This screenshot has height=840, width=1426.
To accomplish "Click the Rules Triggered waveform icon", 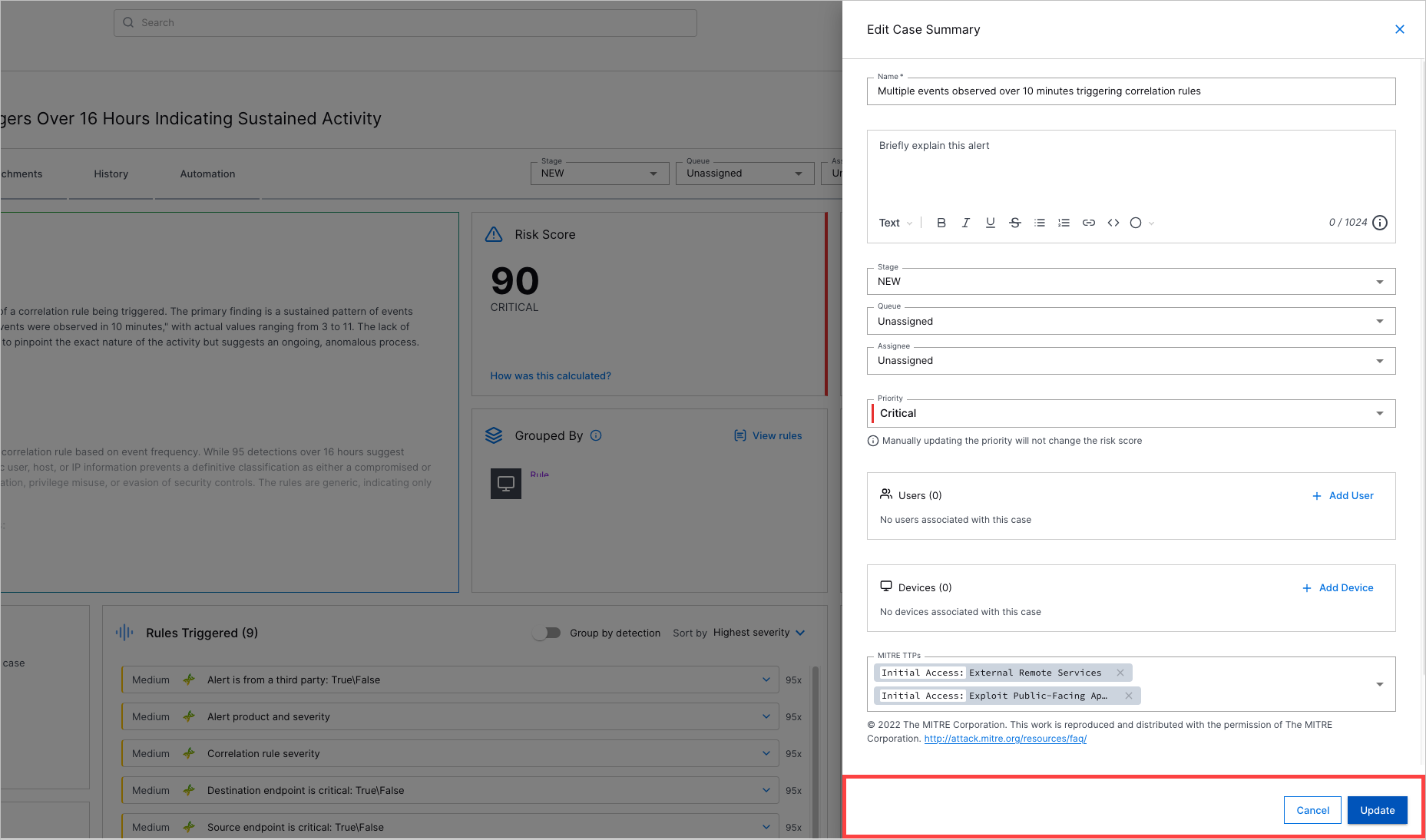I will pos(124,633).
